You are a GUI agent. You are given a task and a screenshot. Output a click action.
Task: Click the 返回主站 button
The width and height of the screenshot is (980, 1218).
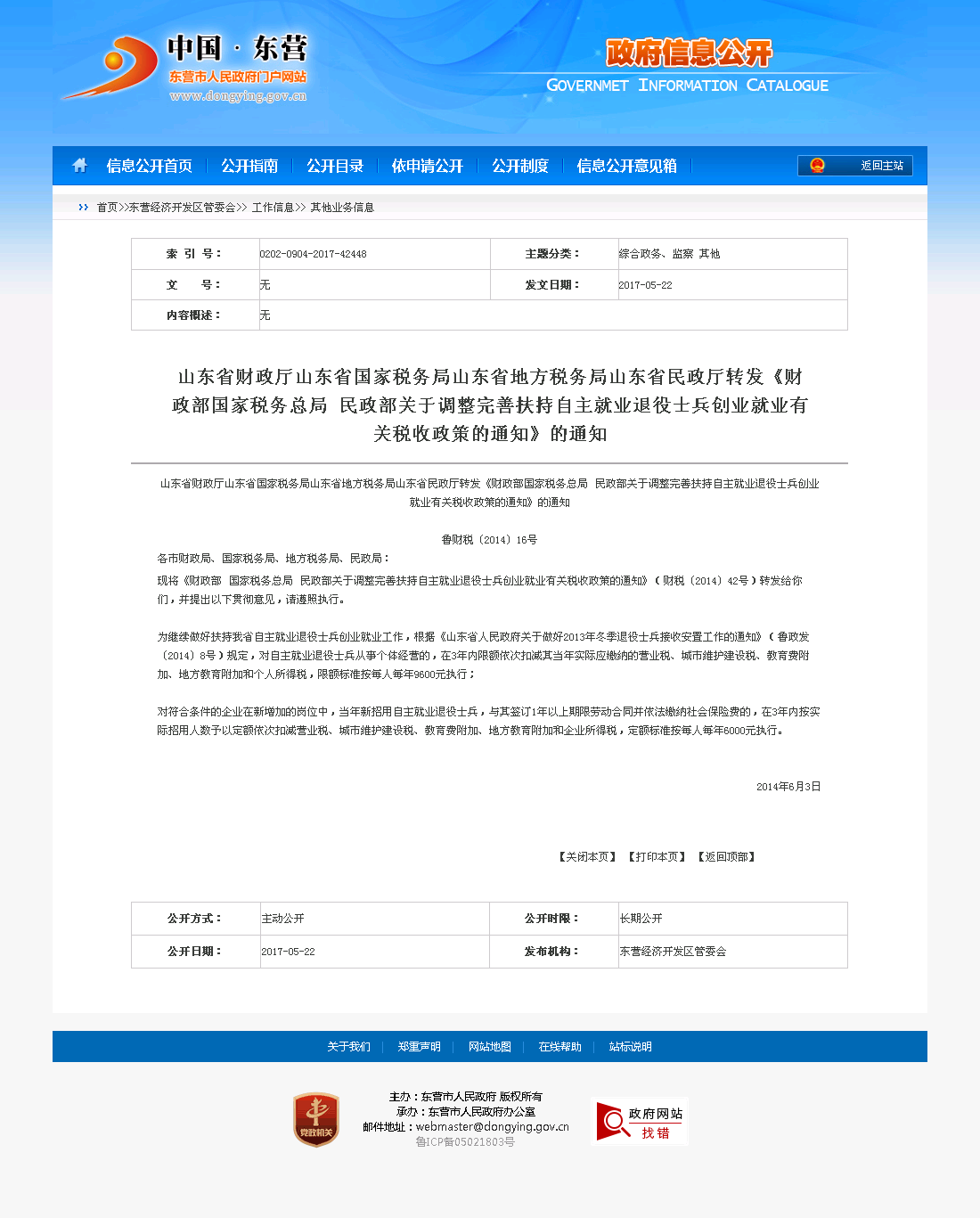tap(881, 166)
